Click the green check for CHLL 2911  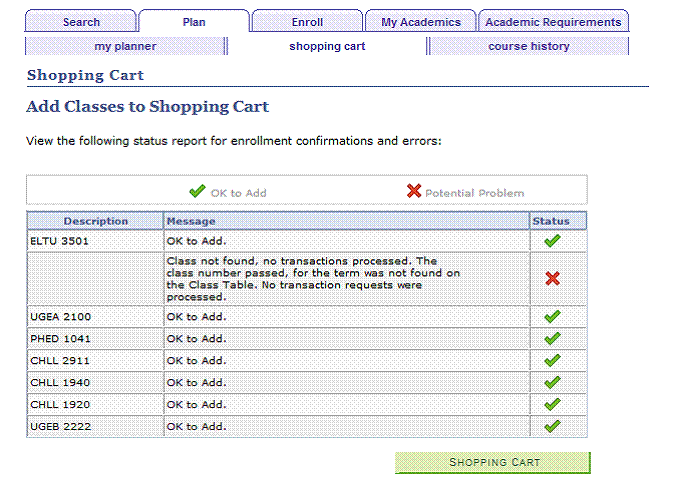(x=552, y=361)
